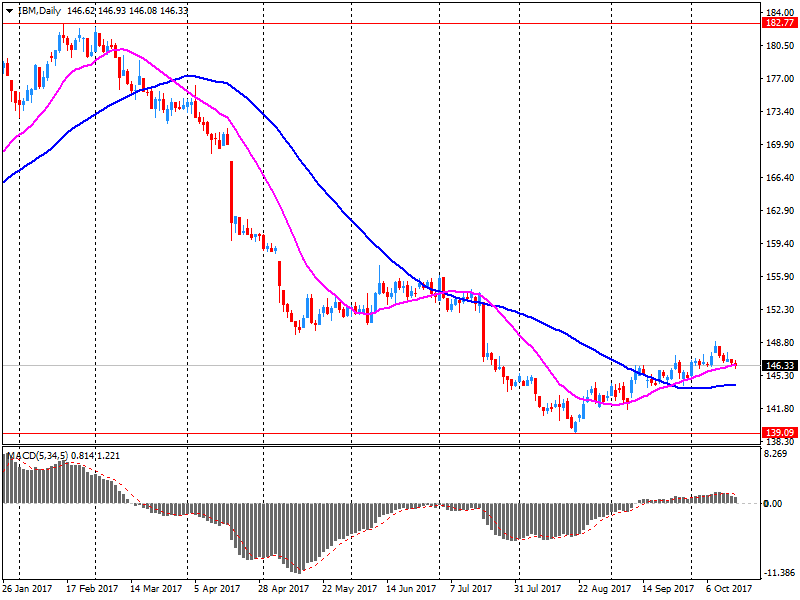Open the chart dropdown triangle beside IBM,Daily

click(9, 11)
